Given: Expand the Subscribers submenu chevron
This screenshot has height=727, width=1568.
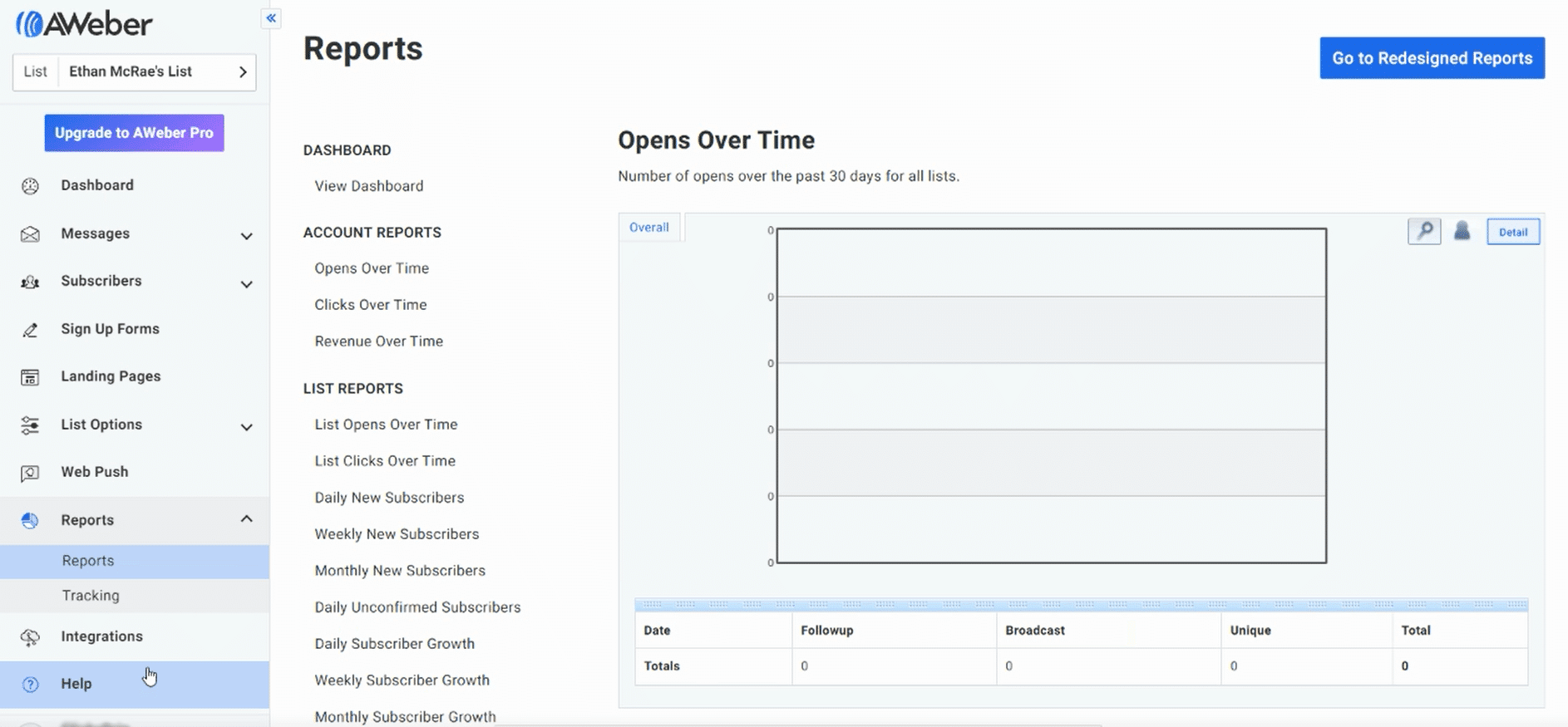Looking at the screenshot, I should point(246,284).
